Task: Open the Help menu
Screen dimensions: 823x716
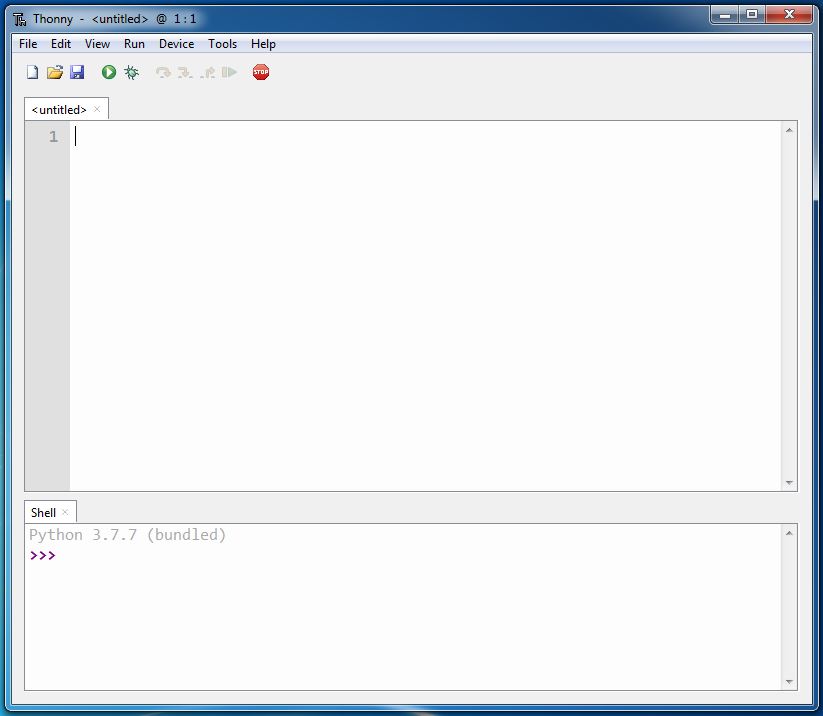Action: click(x=263, y=44)
